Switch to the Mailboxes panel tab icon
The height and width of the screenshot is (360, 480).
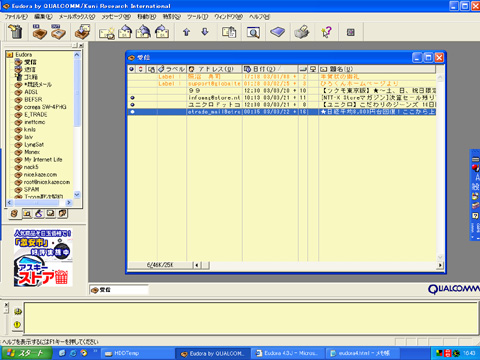(14, 214)
